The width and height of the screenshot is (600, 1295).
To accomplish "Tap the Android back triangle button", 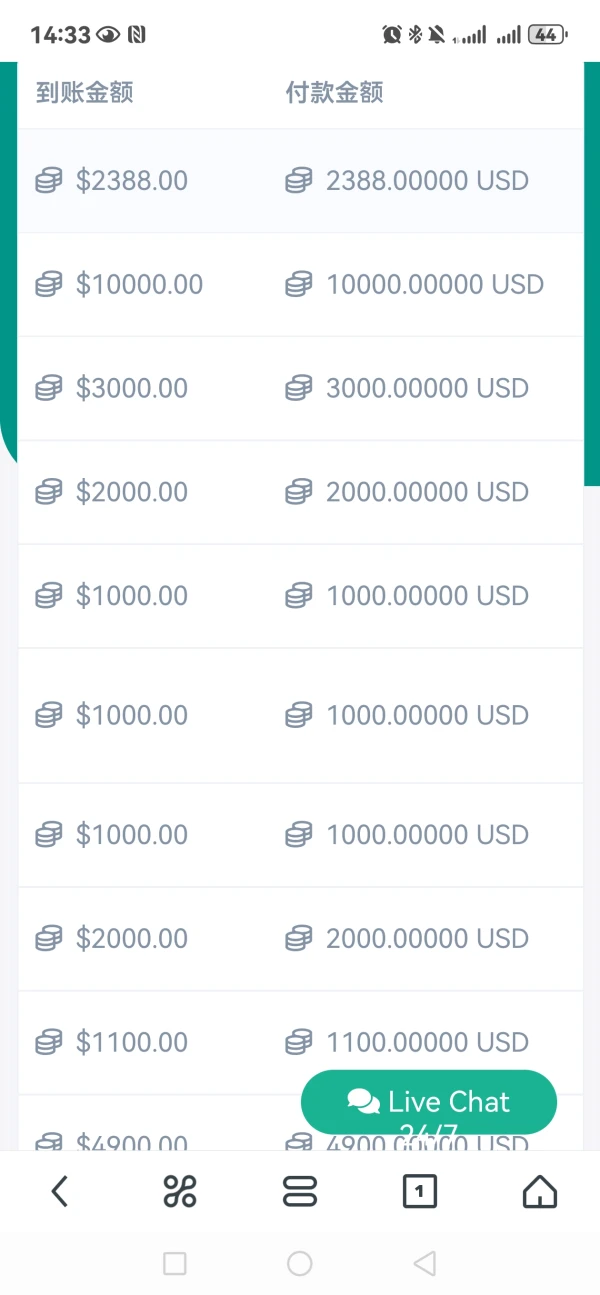I will (425, 1263).
